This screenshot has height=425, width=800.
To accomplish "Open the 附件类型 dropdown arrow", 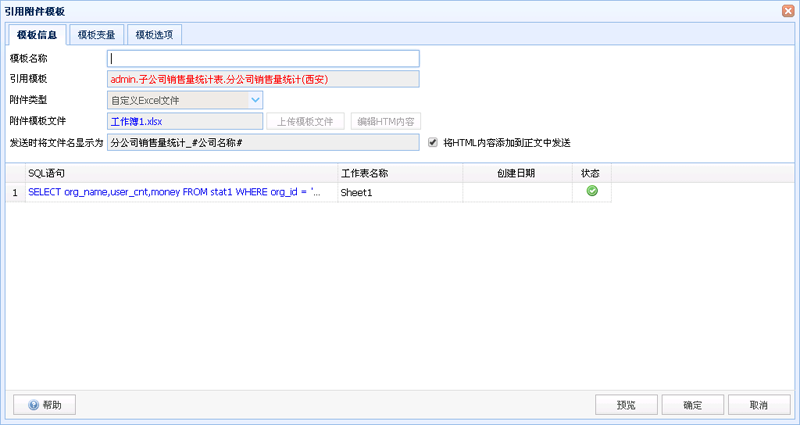I will [x=255, y=100].
